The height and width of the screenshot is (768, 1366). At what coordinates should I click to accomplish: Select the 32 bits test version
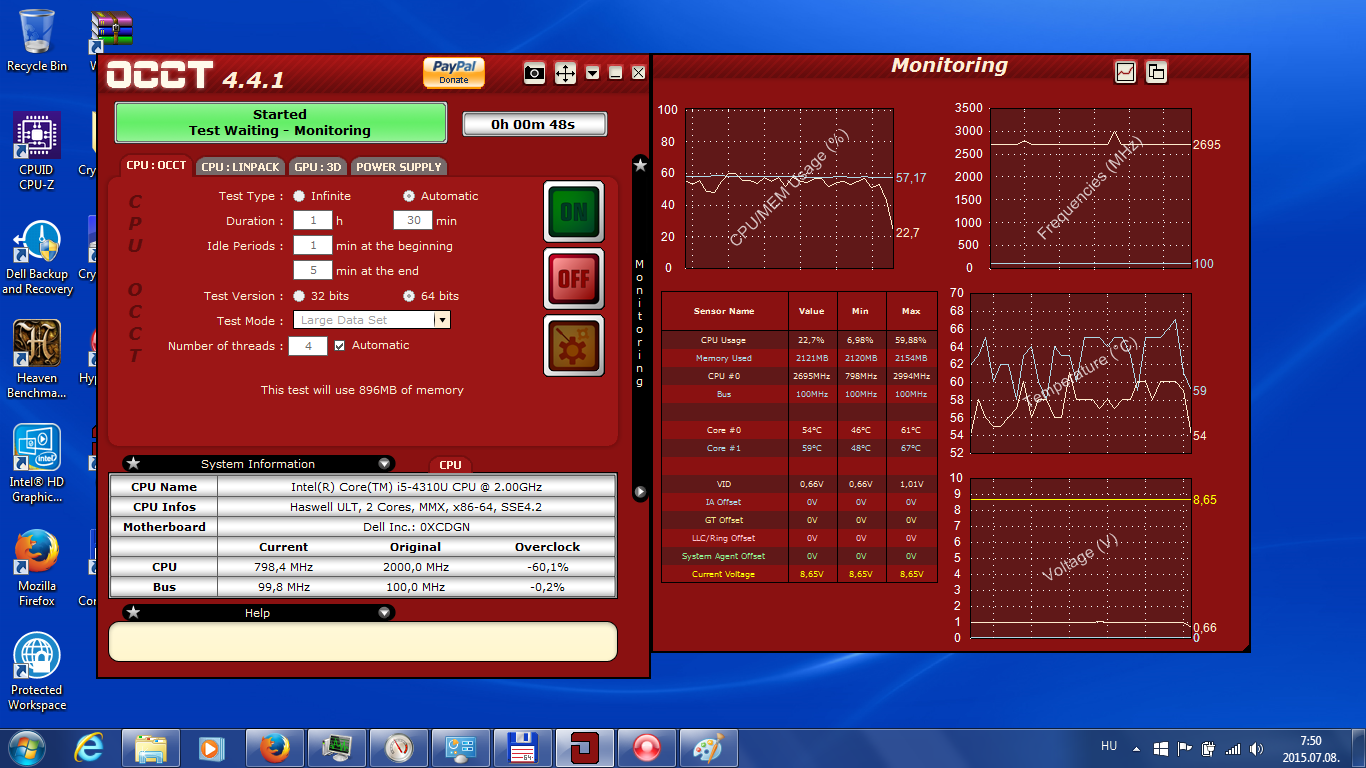click(x=299, y=296)
